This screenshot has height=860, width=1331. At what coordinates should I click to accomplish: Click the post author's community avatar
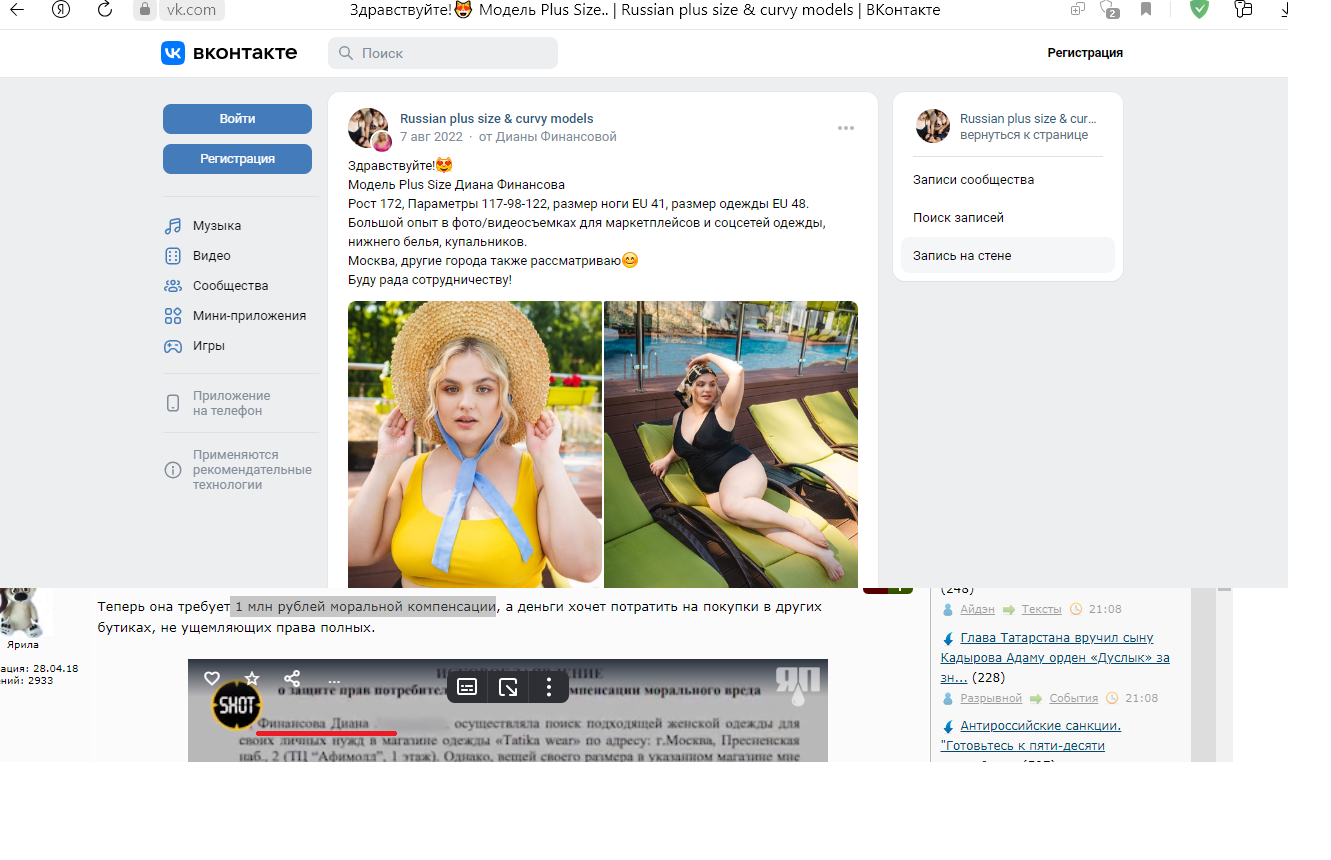click(x=368, y=128)
